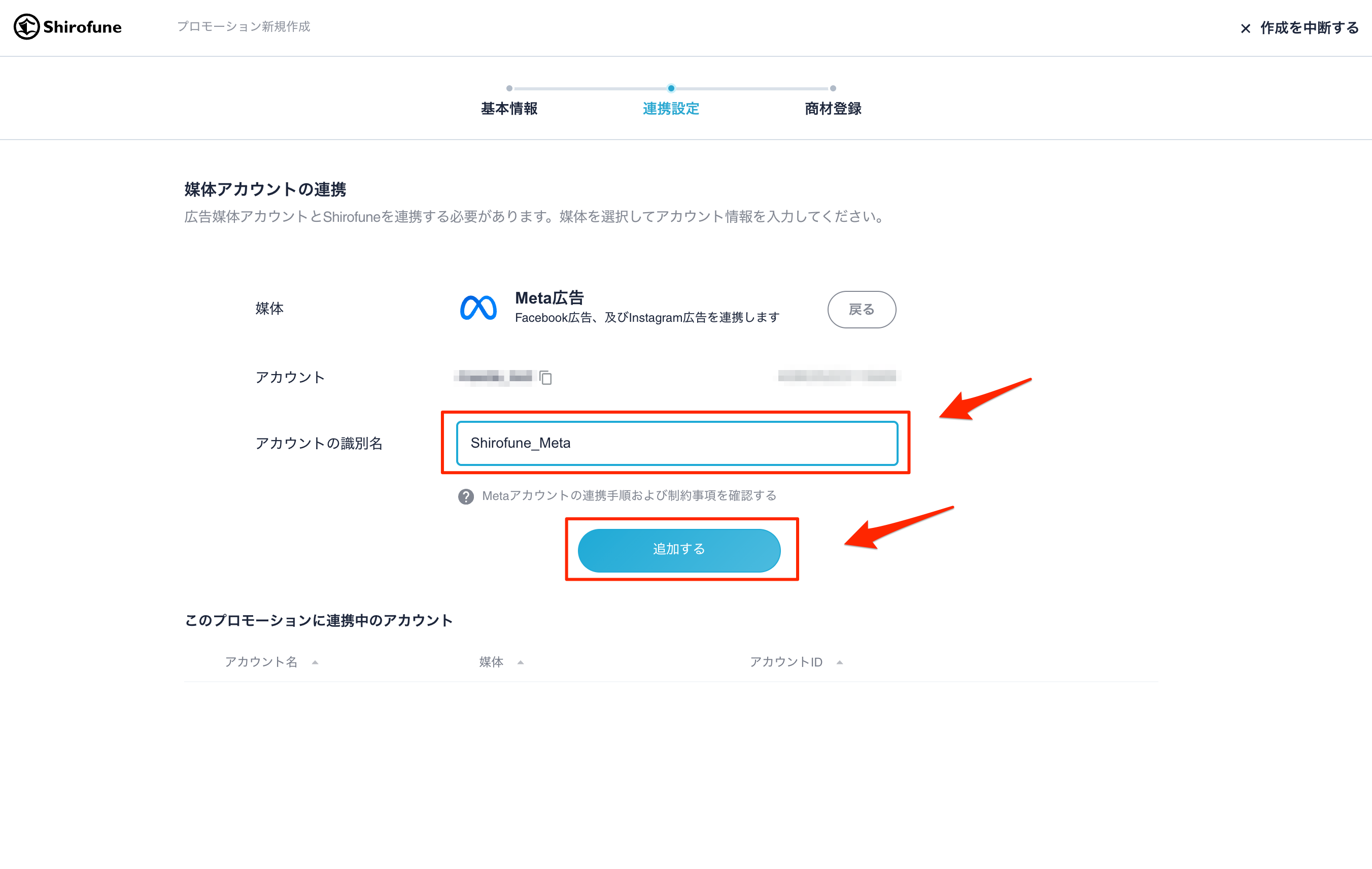
Task: Click the 基本情報 progress dot
Action: coord(509,88)
